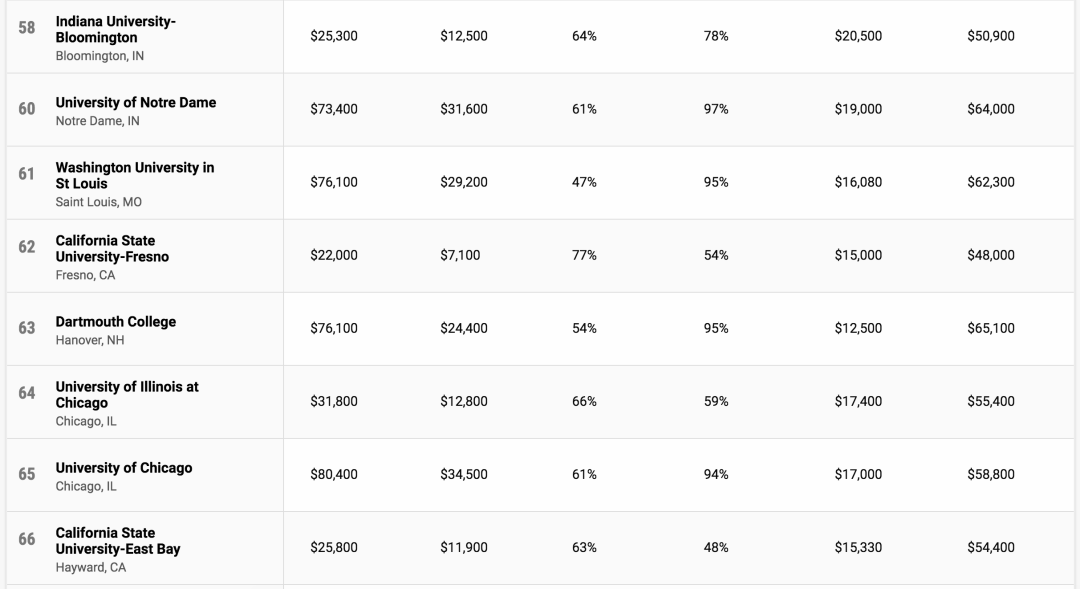Click University of Illinois at Chicago
Screen dimensions: 1080x589
click(127, 394)
